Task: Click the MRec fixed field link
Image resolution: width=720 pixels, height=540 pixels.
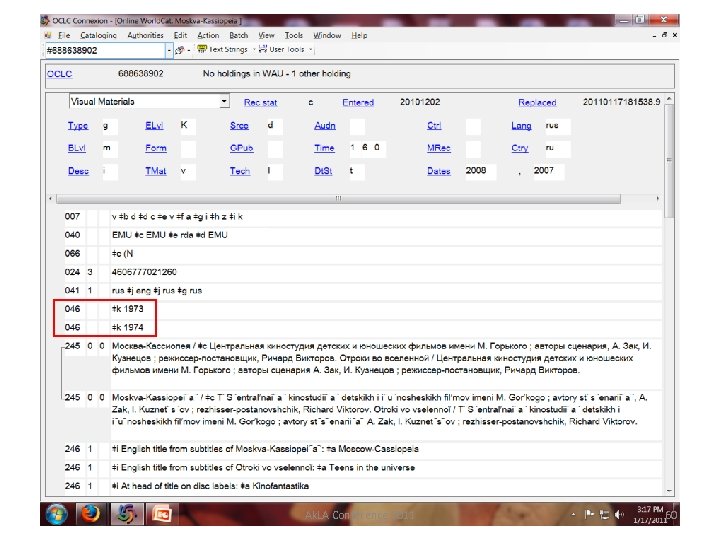Action: 439,148
